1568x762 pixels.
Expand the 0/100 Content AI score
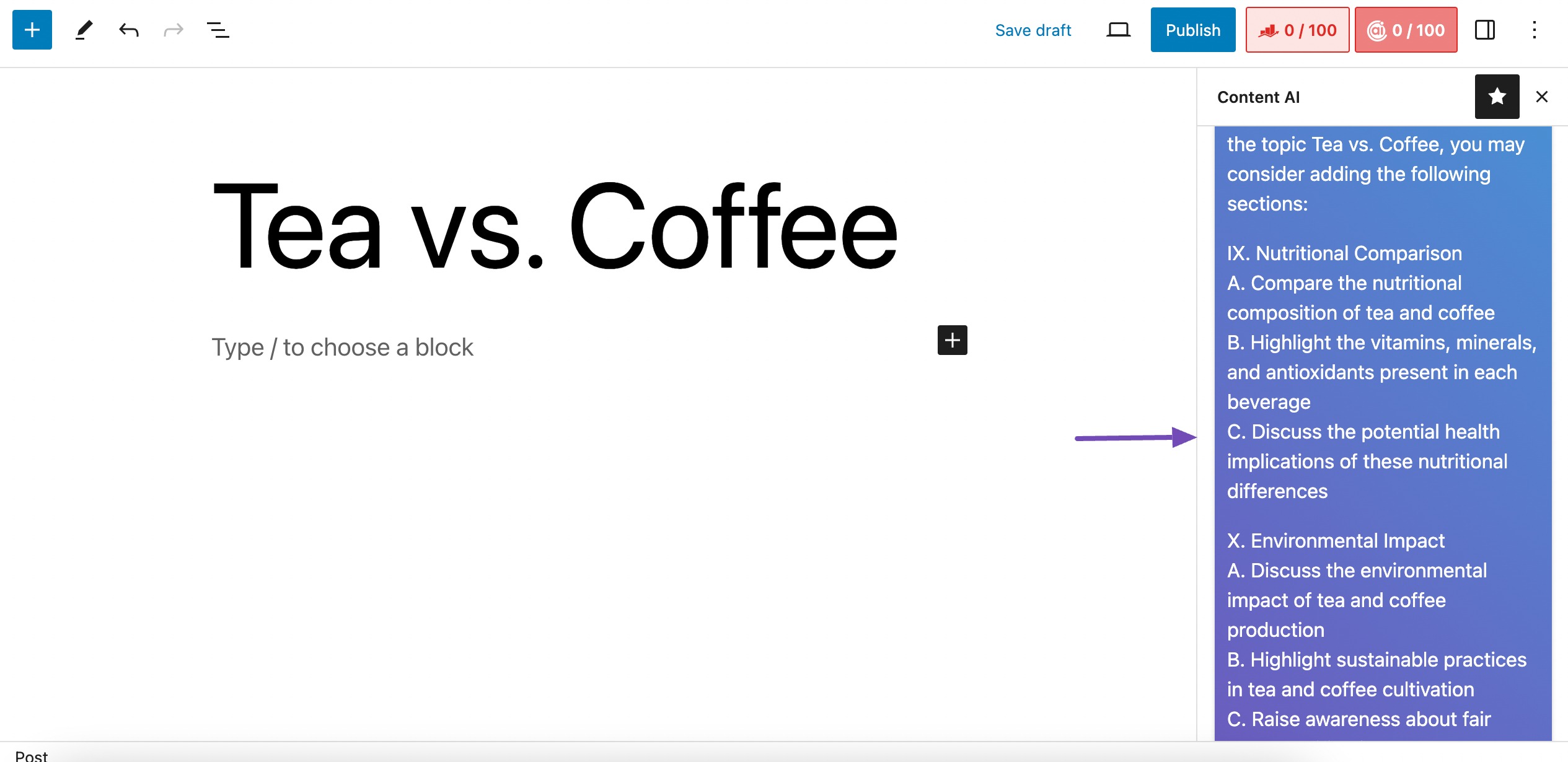tap(1407, 30)
